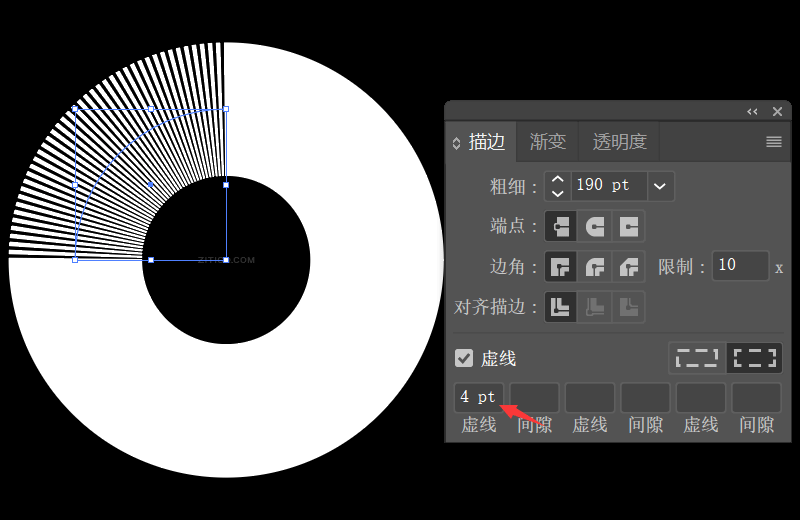Align stroke to center icon
Viewport: 800px width, 520px height.
pyautogui.click(x=561, y=307)
